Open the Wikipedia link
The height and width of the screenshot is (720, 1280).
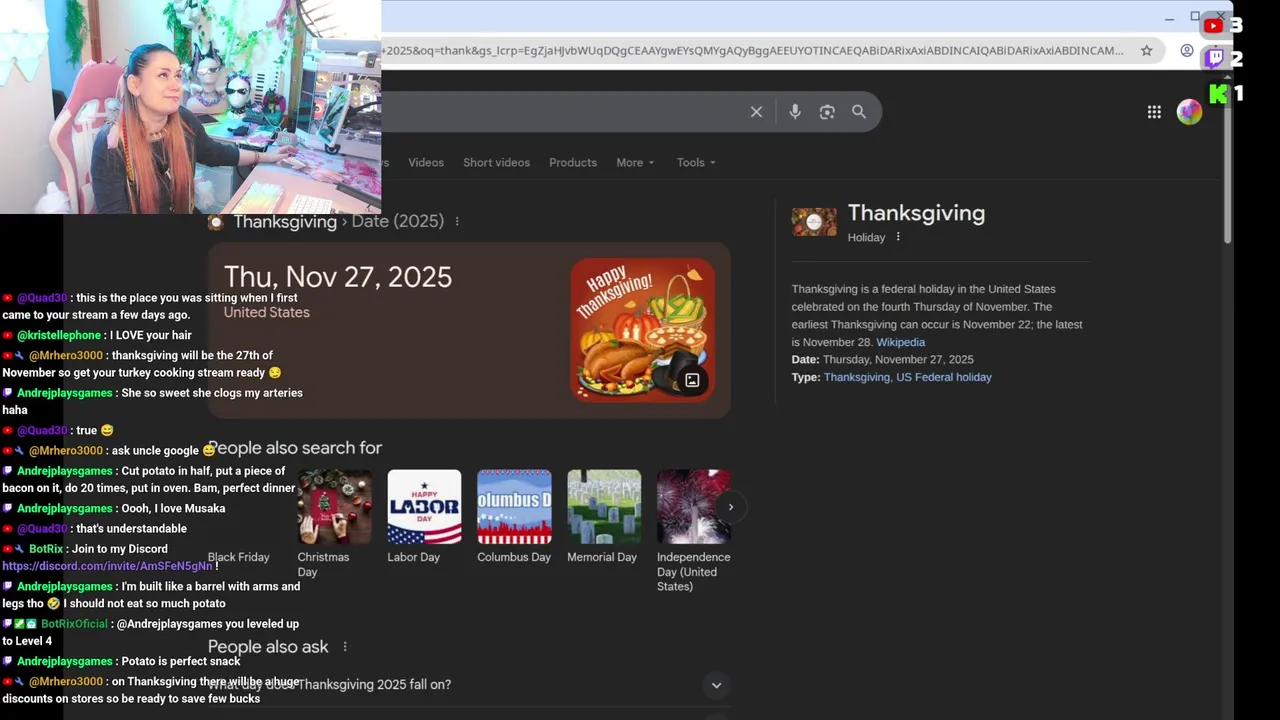tap(901, 342)
